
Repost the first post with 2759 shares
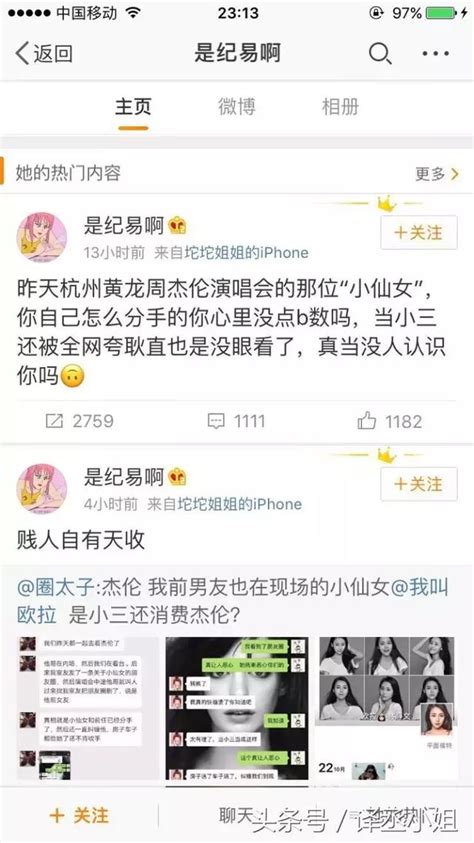point(80,421)
